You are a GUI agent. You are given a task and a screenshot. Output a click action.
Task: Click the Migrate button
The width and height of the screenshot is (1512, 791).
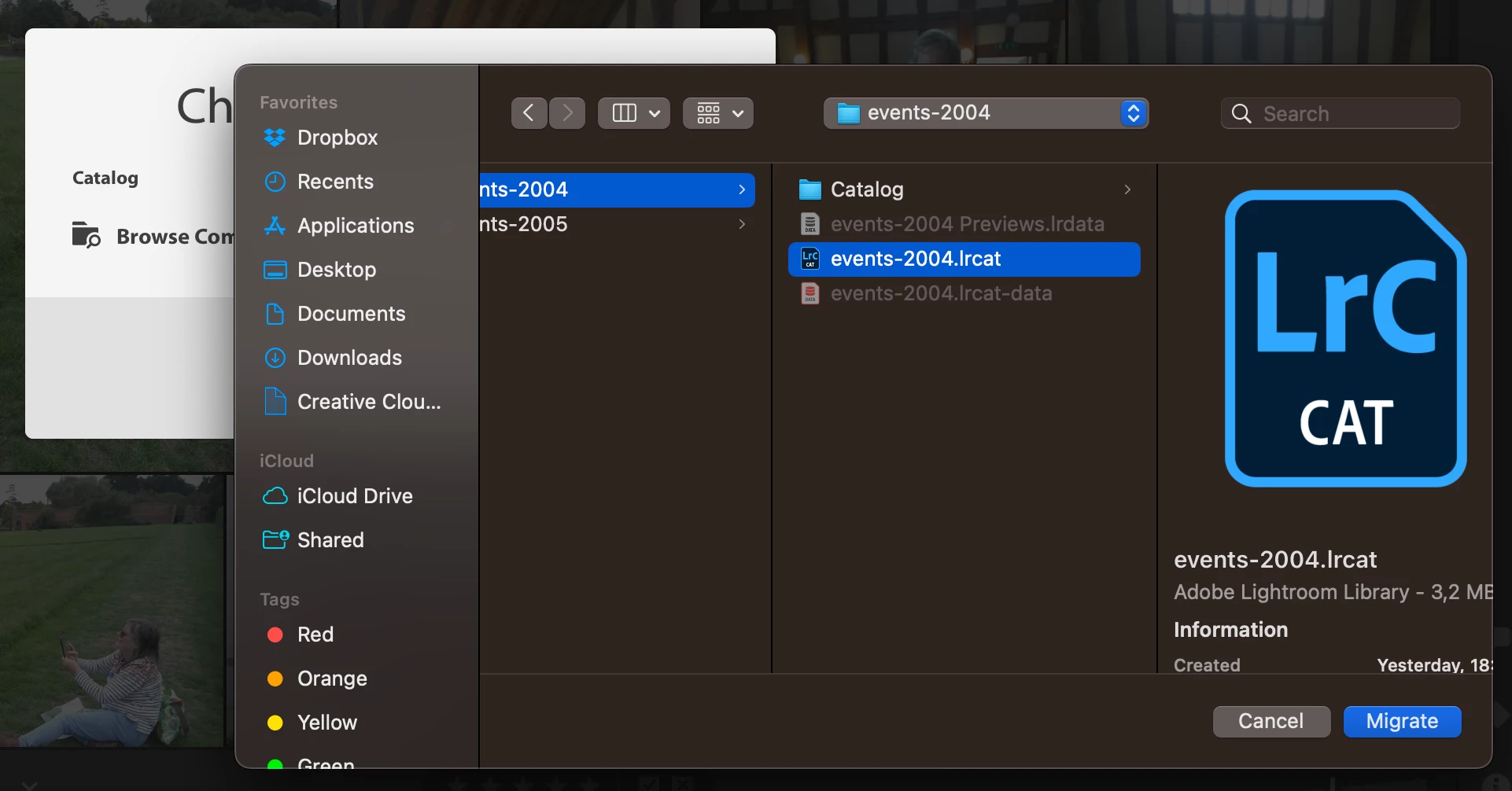[x=1402, y=721]
